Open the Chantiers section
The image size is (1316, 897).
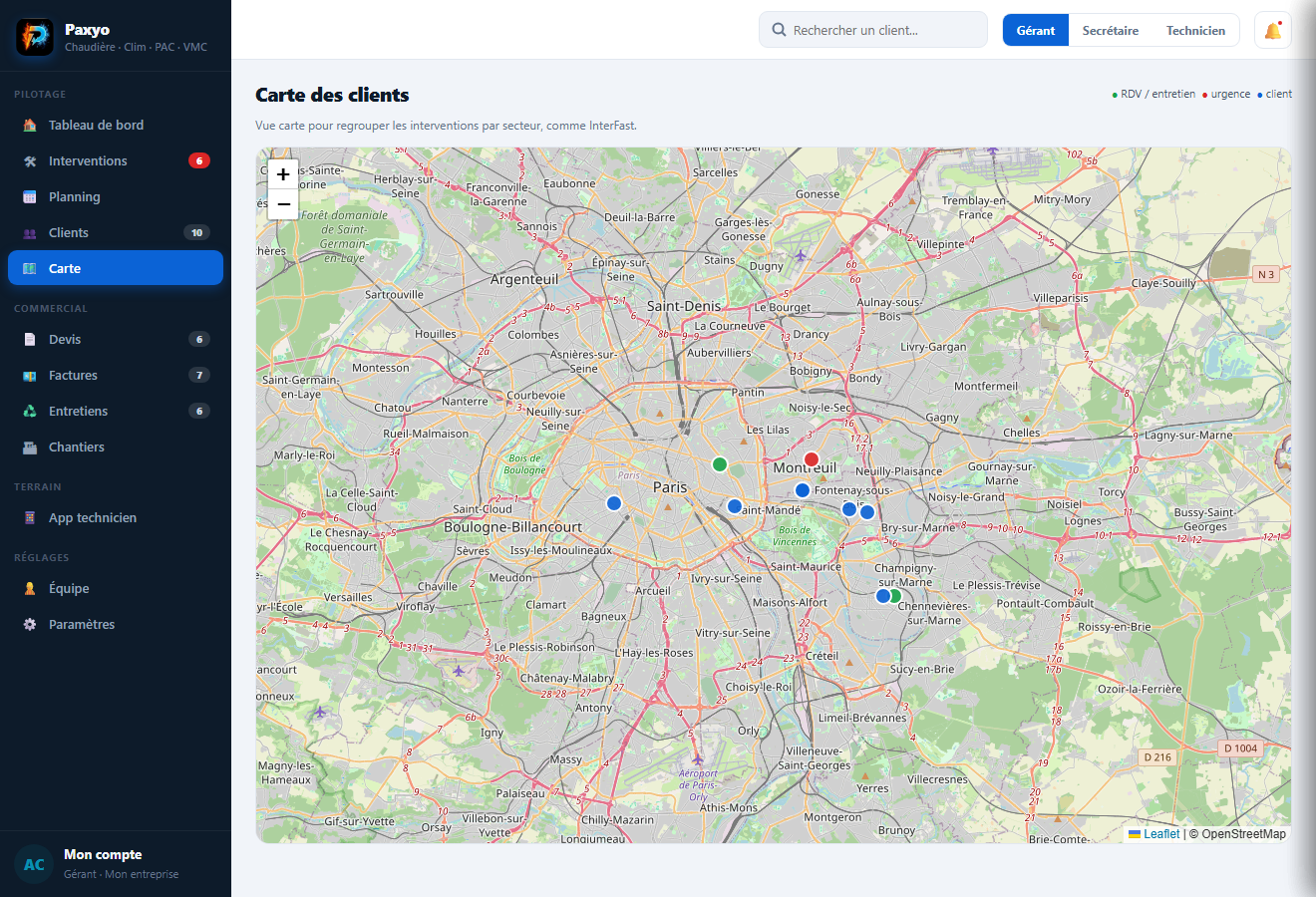(x=116, y=447)
